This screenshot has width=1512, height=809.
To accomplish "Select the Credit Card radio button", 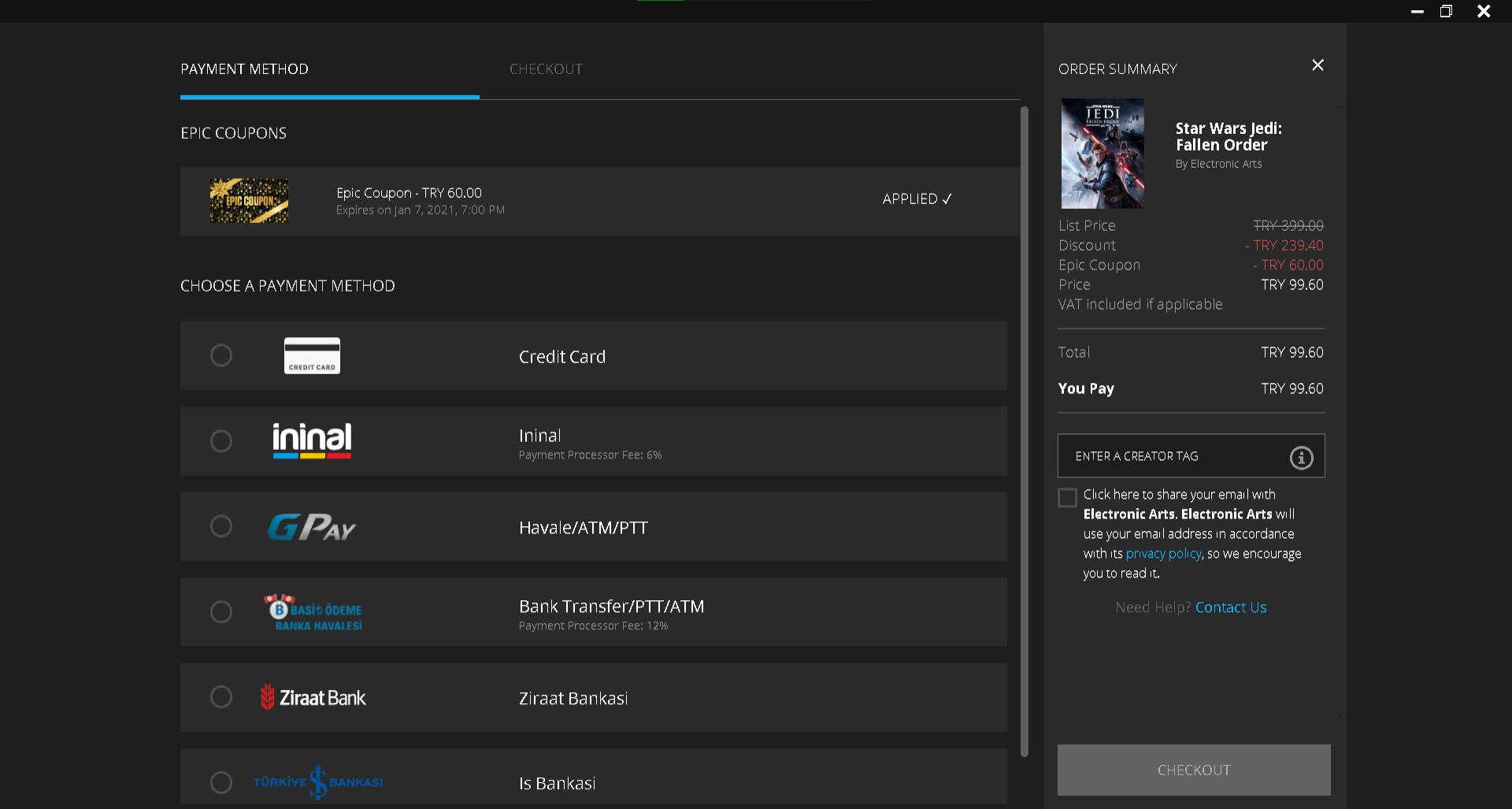I will click(221, 355).
